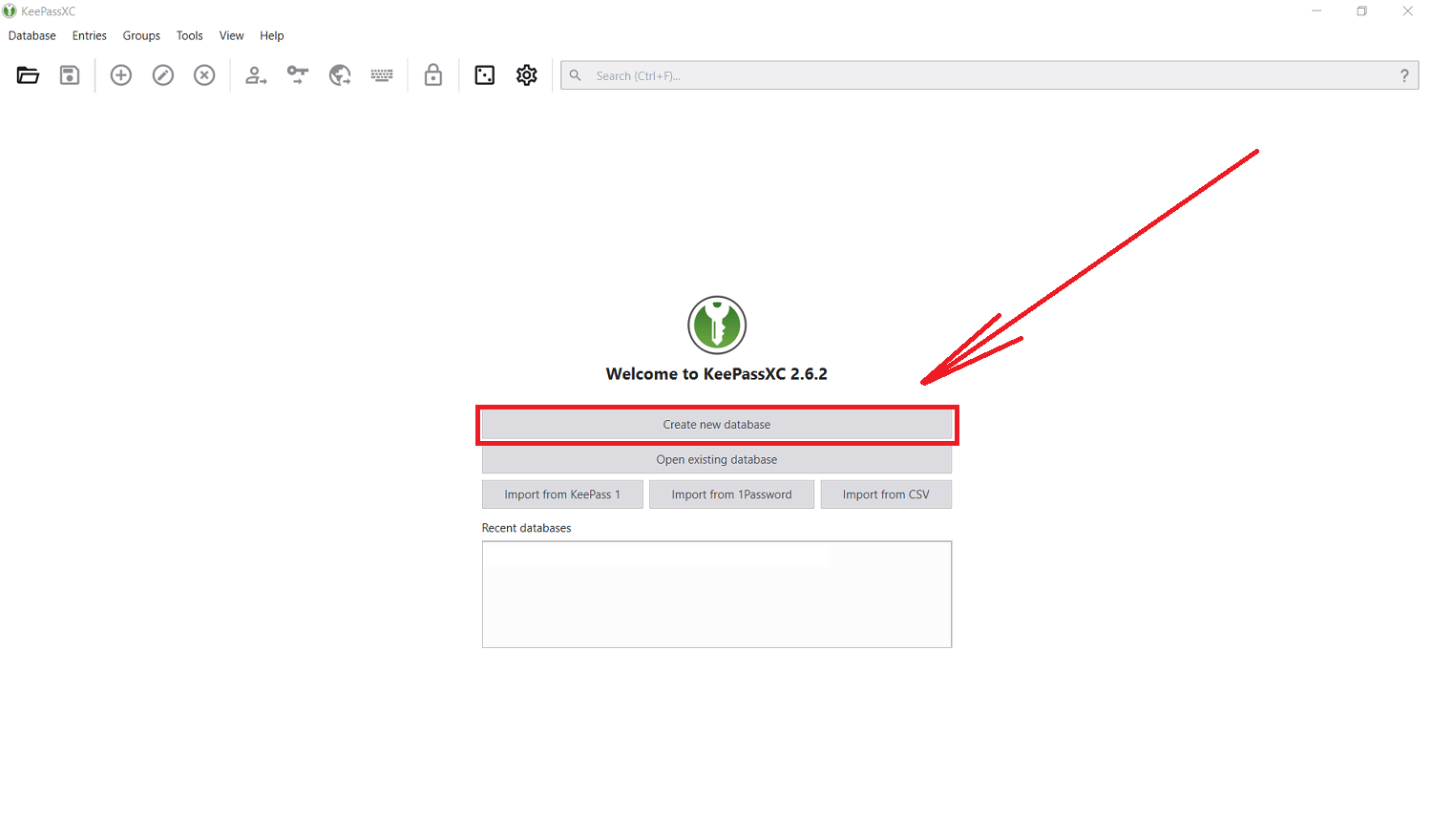This screenshot has width=1432, height=840.
Task: Copy password to clipboard key icon
Action: click(298, 75)
